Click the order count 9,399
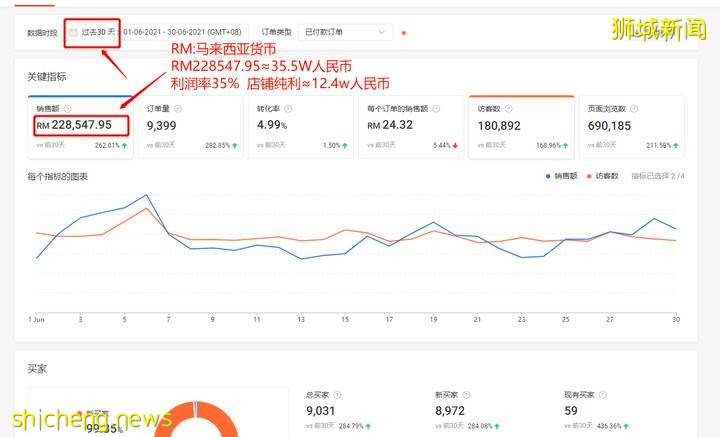The height and width of the screenshot is (437, 720). pyautogui.click(x=162, y=126)
